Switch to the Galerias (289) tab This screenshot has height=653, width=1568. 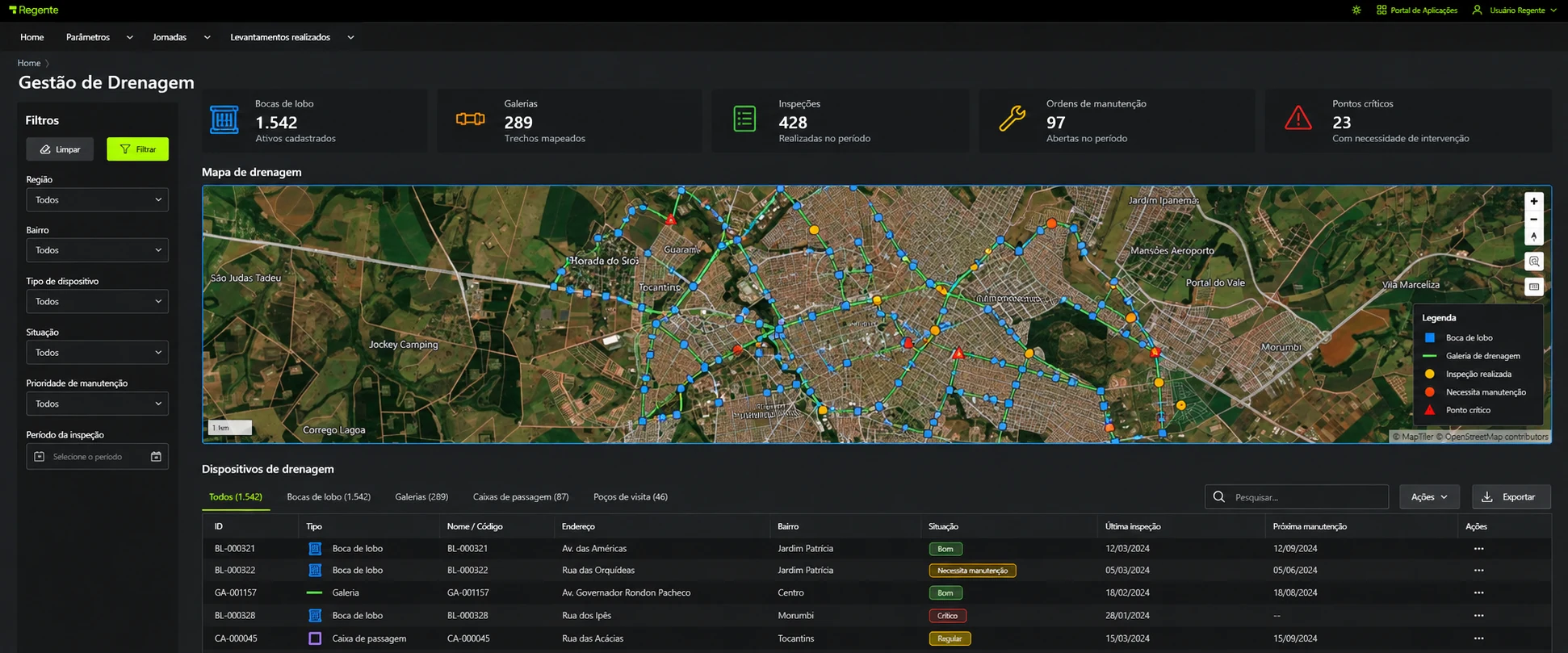(x=421, y=497)
